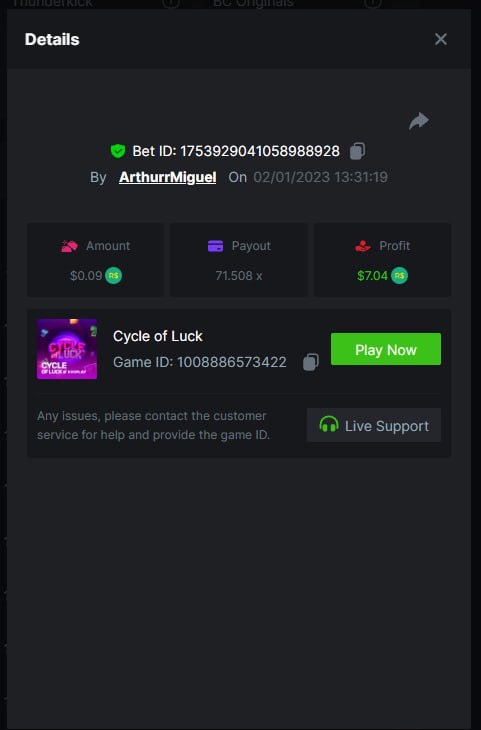Image resolution: width=481 pixels, height=730 pixels.
Task: Click the Amount cash icon
Action: 69,246
